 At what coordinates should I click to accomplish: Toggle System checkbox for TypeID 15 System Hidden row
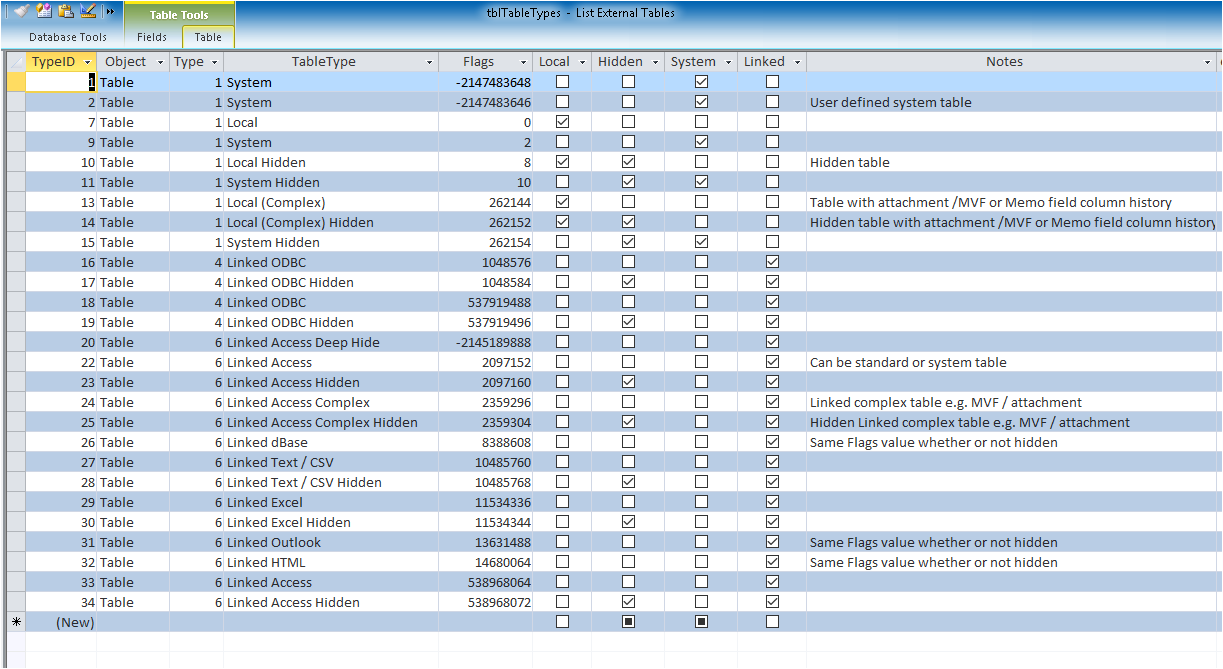click(x=701, y=242)
